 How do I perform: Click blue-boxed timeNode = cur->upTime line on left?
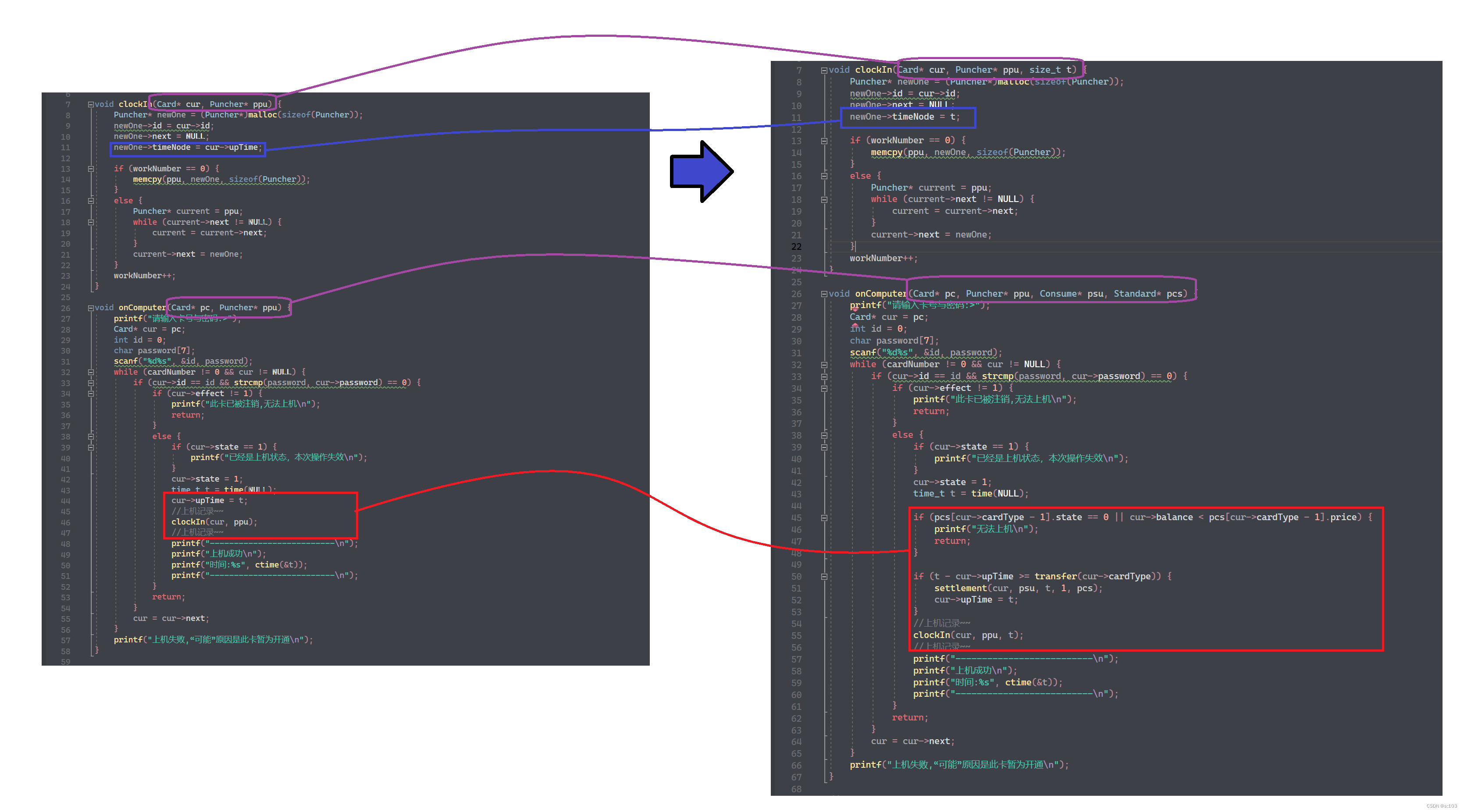[188, 148]
